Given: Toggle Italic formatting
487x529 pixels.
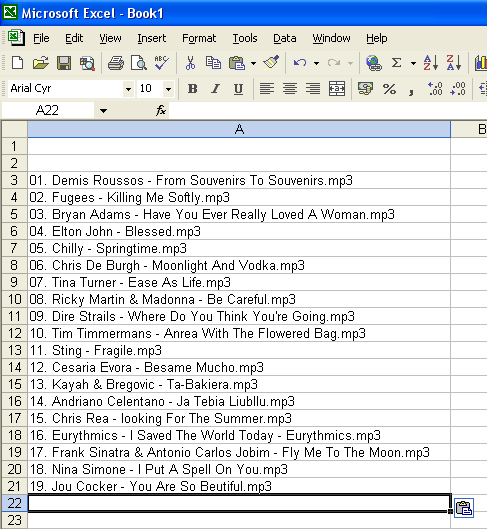Looking at the screenshot, I should click(216, 89).
